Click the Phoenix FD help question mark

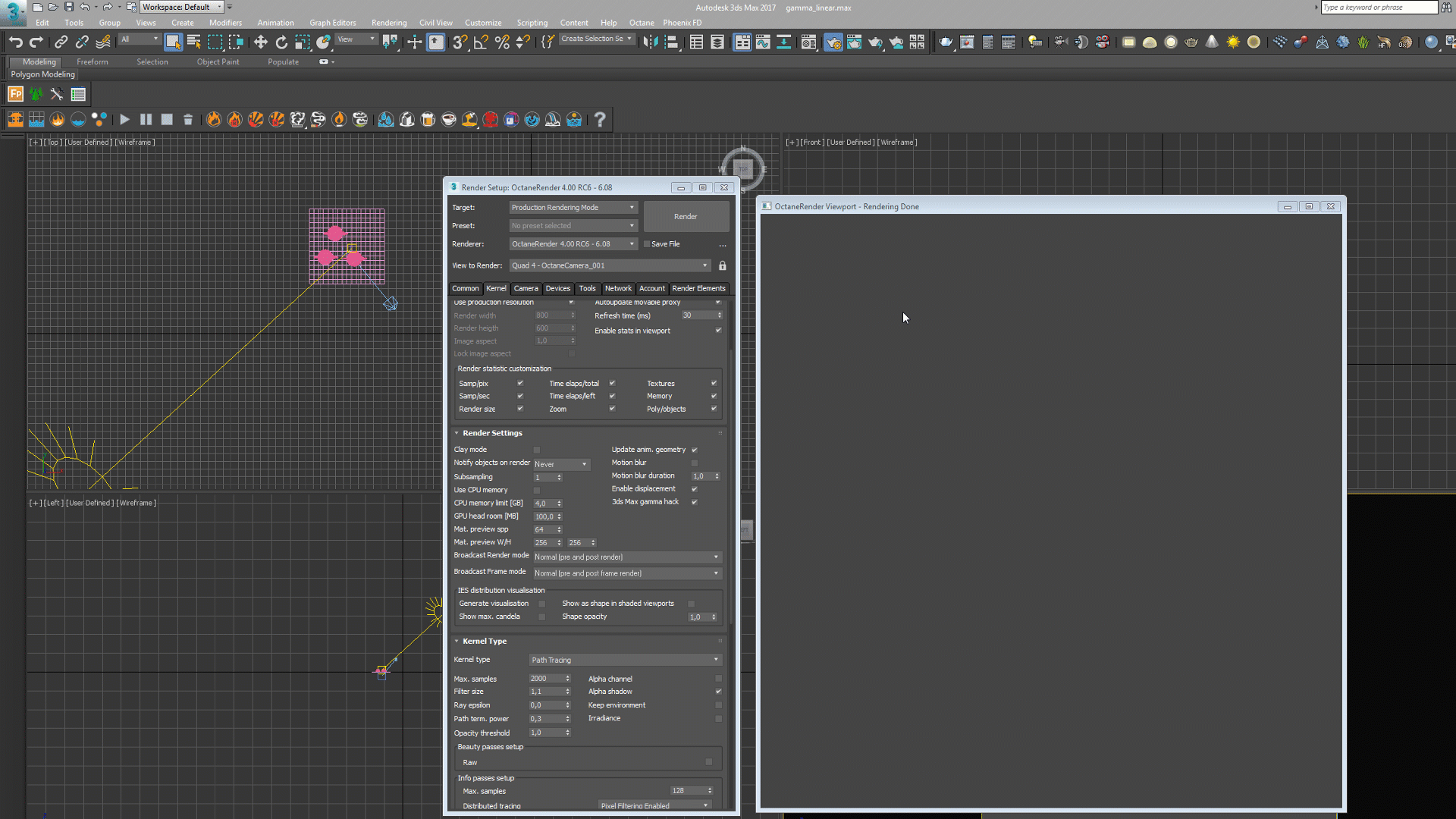point(600,120)
